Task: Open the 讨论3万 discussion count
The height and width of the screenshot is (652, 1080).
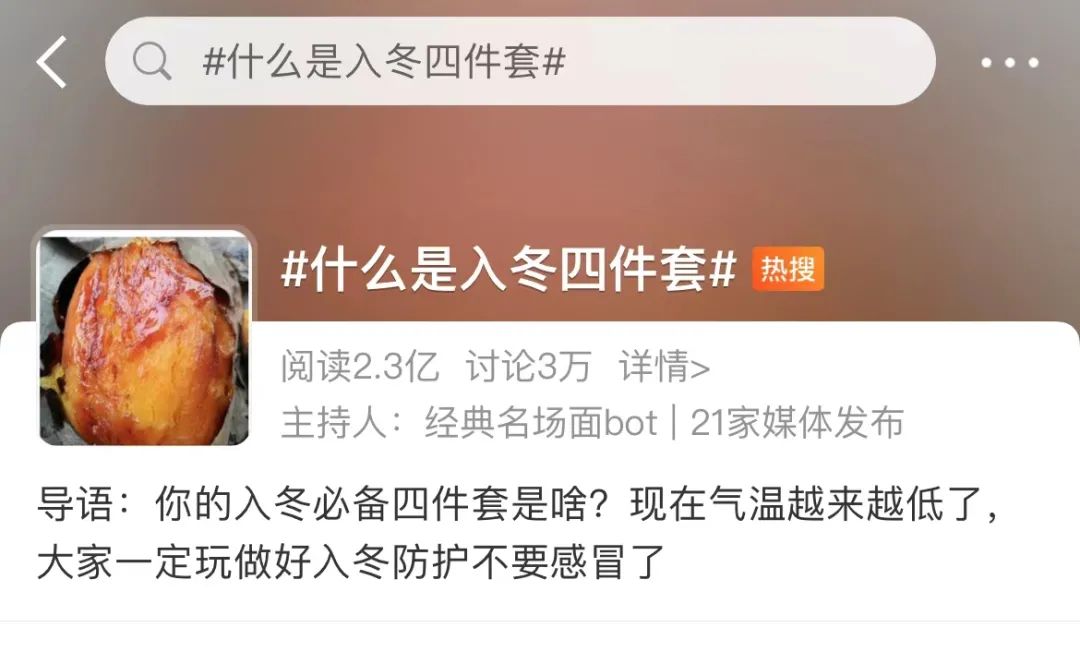Action: pos(528,366)
